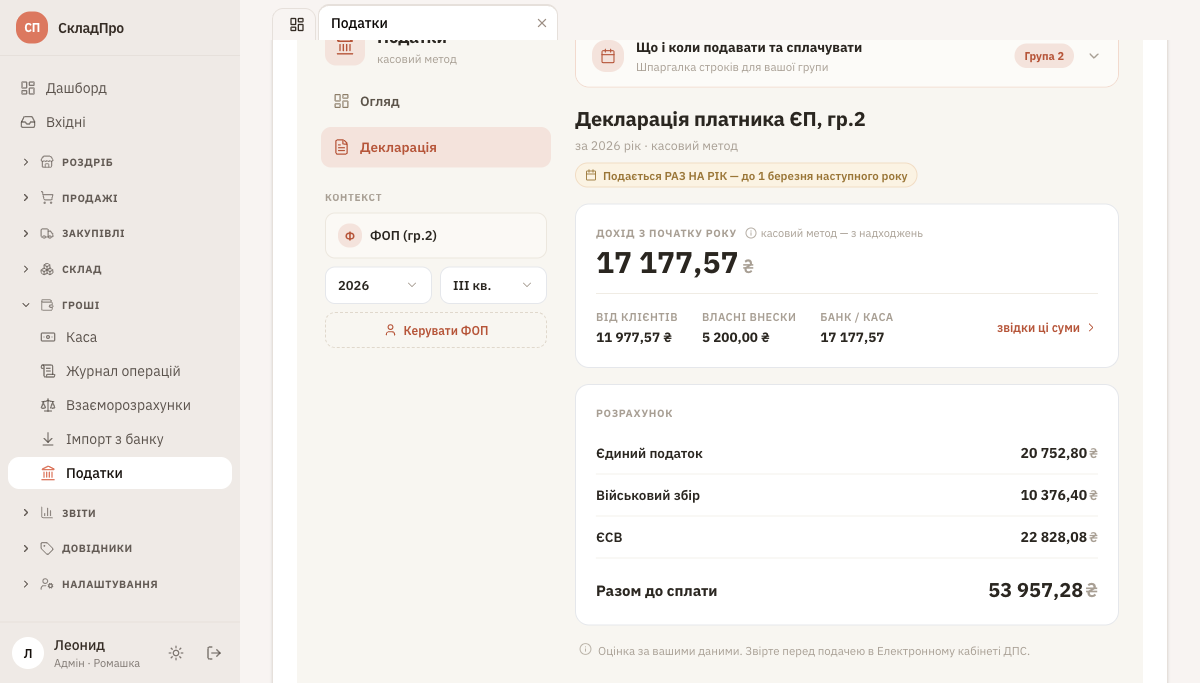Click the Вхідні inbox icon

tap(28, 122)
